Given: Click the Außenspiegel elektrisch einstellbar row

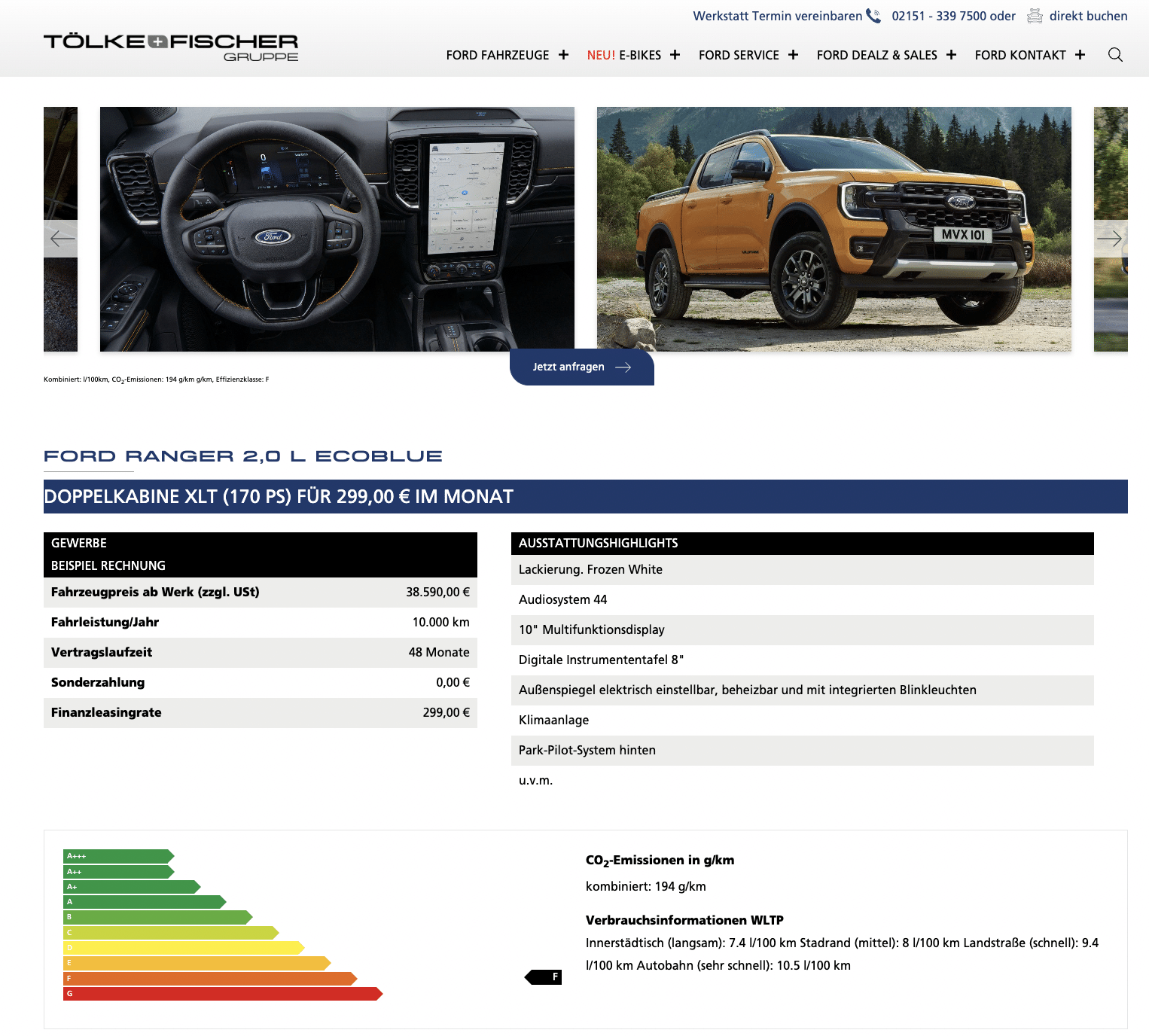Looking at the screenshot, I should (803, 690).
